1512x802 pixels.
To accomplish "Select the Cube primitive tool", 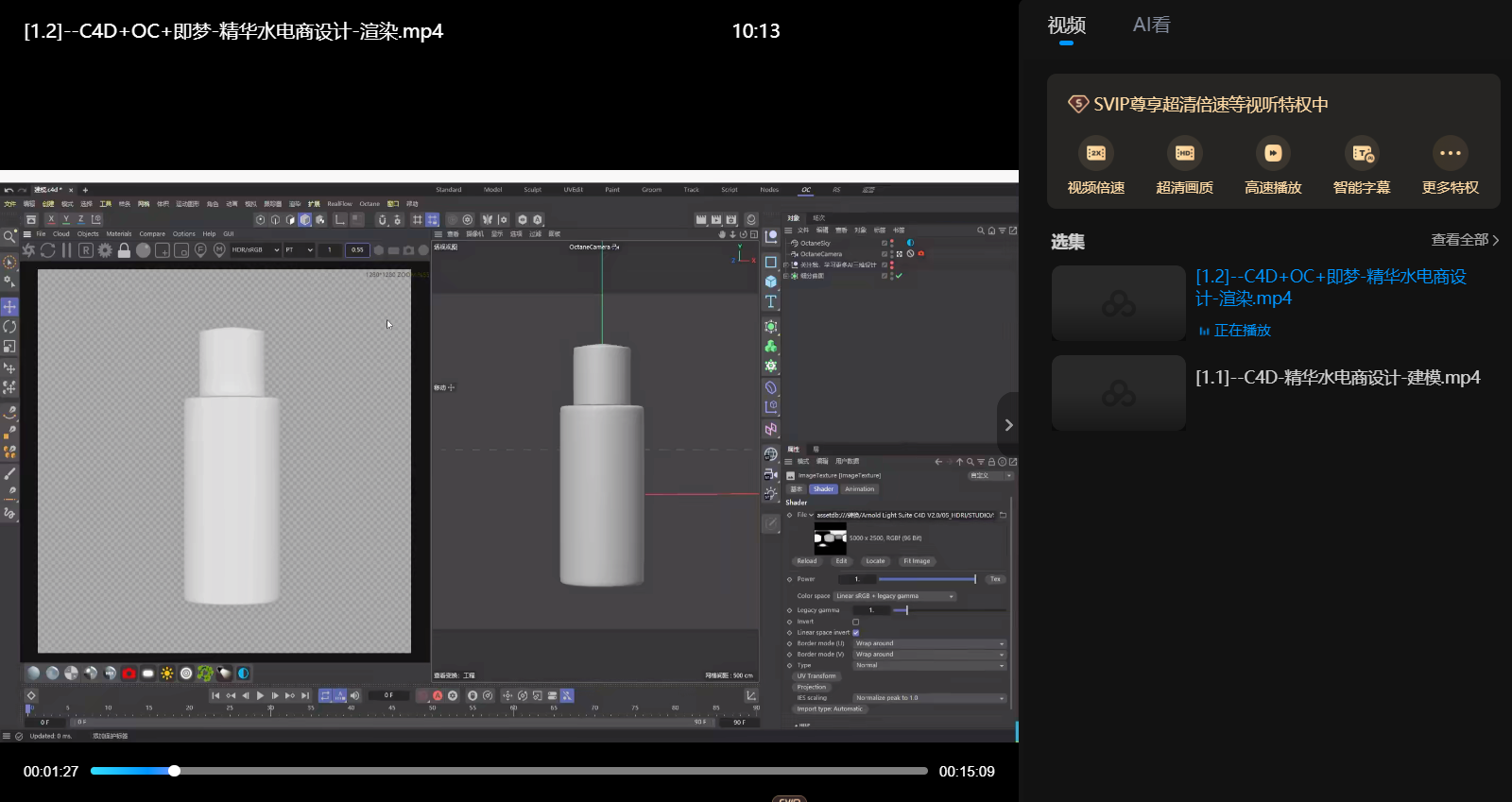I will tap(771, 282).
